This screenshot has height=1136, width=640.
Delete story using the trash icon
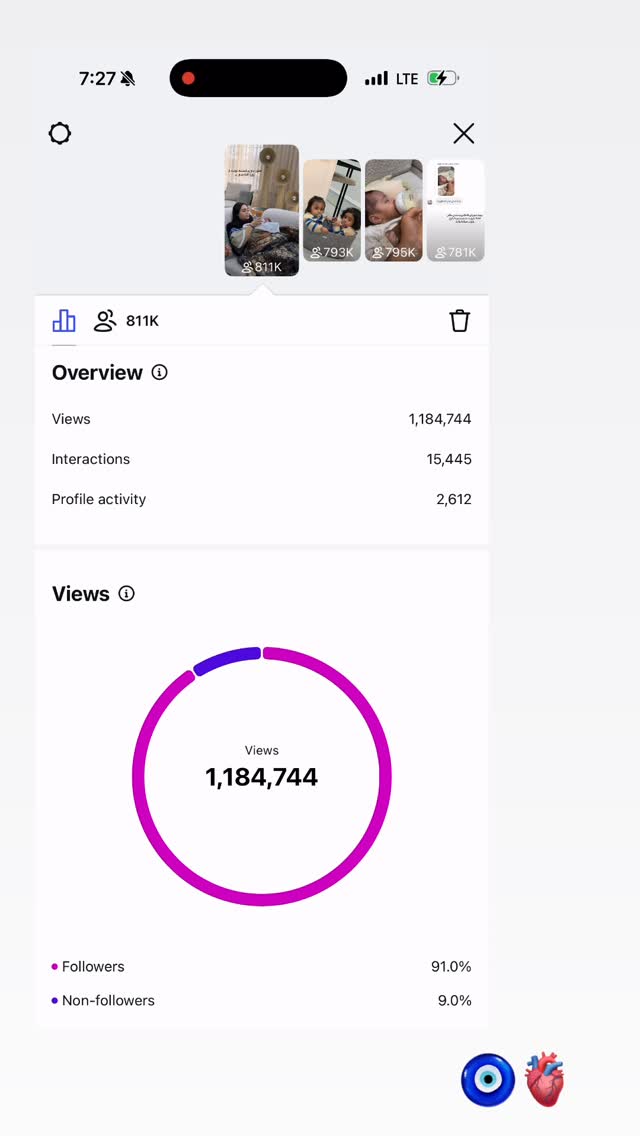coord(460,320)
